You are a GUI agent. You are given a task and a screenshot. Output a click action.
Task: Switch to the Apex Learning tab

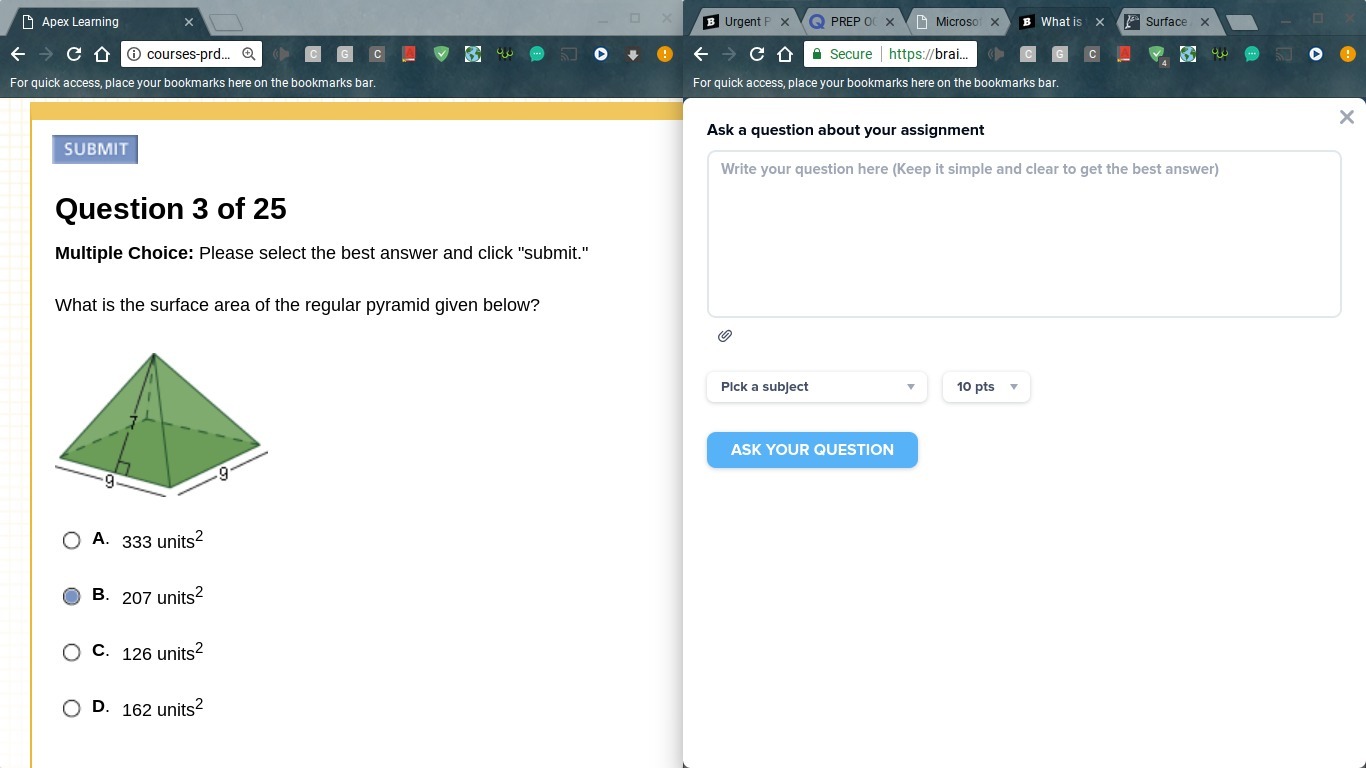[105, 22]
